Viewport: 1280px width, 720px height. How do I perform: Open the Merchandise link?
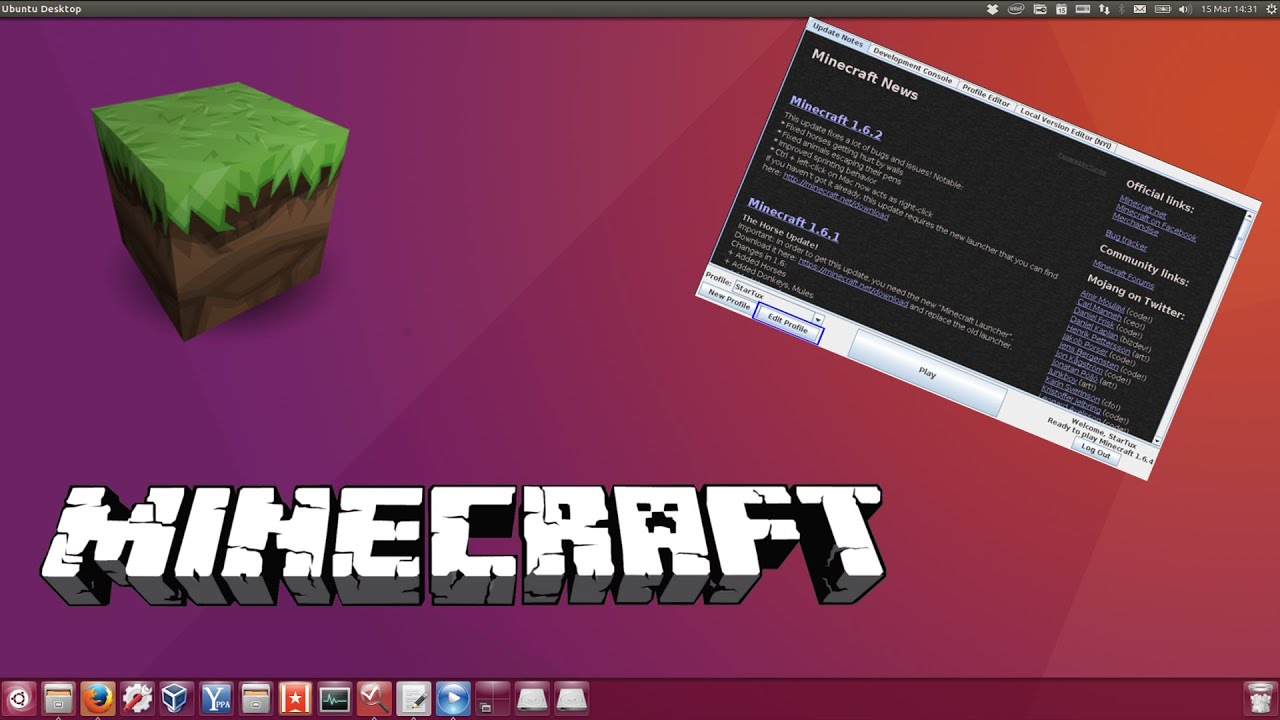click(1136, 226)
